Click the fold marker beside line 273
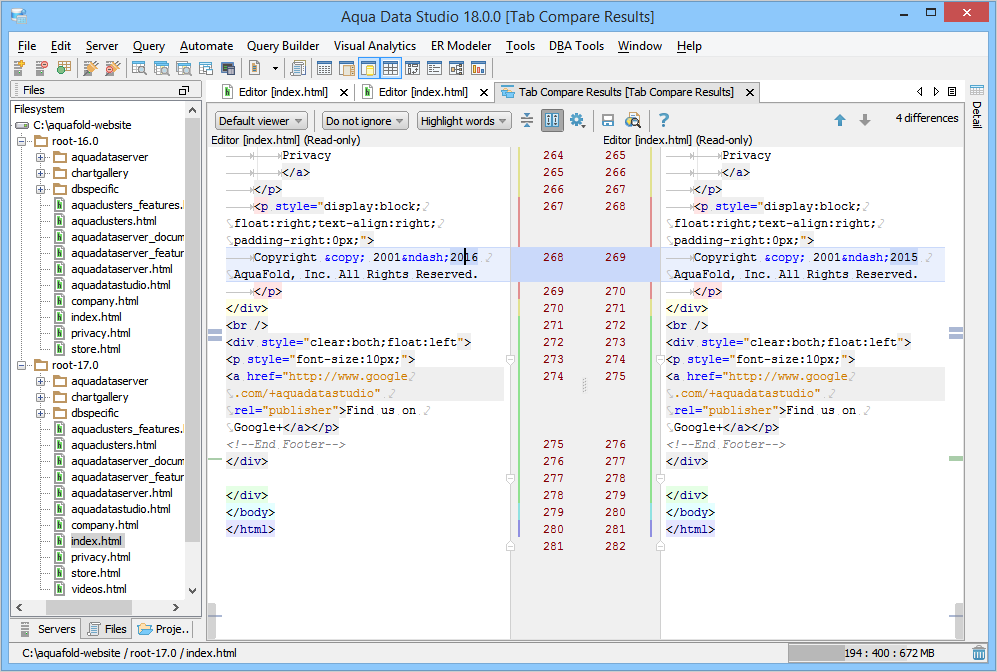Viewport: 997px width, 672px height. click(x=510, y=360)
